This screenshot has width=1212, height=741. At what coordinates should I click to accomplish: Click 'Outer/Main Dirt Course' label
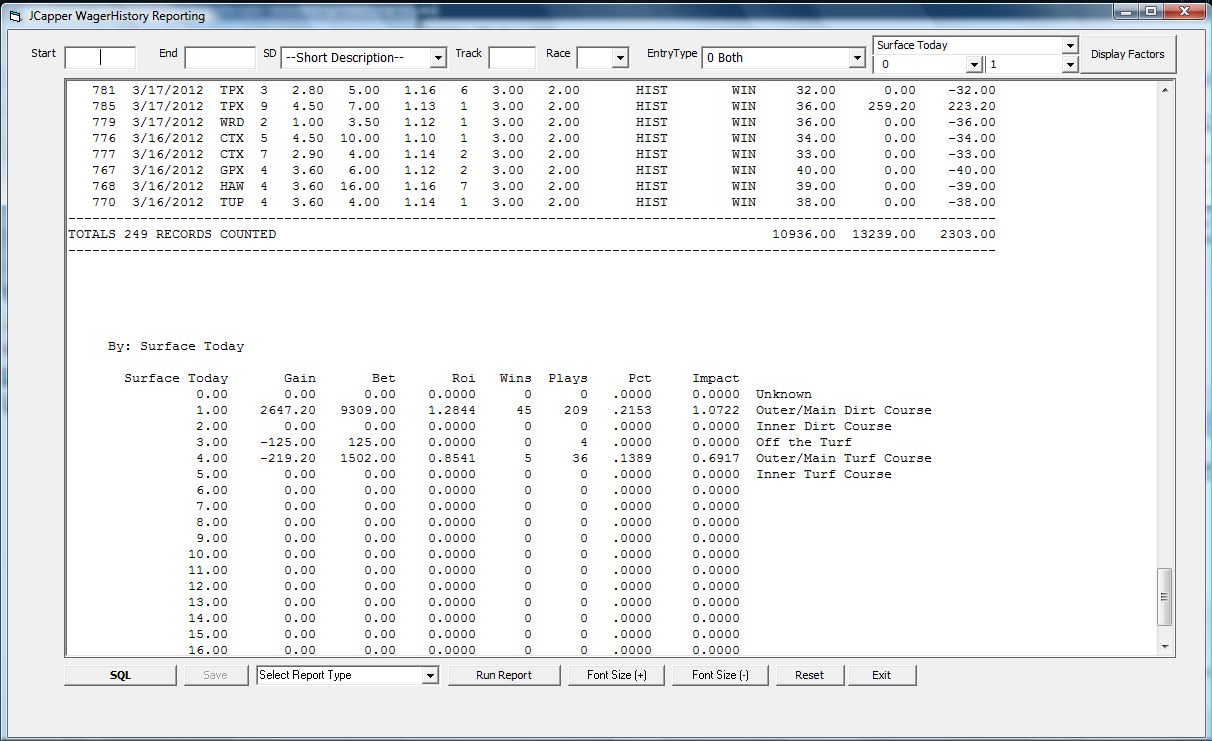(x=843, y=410)
